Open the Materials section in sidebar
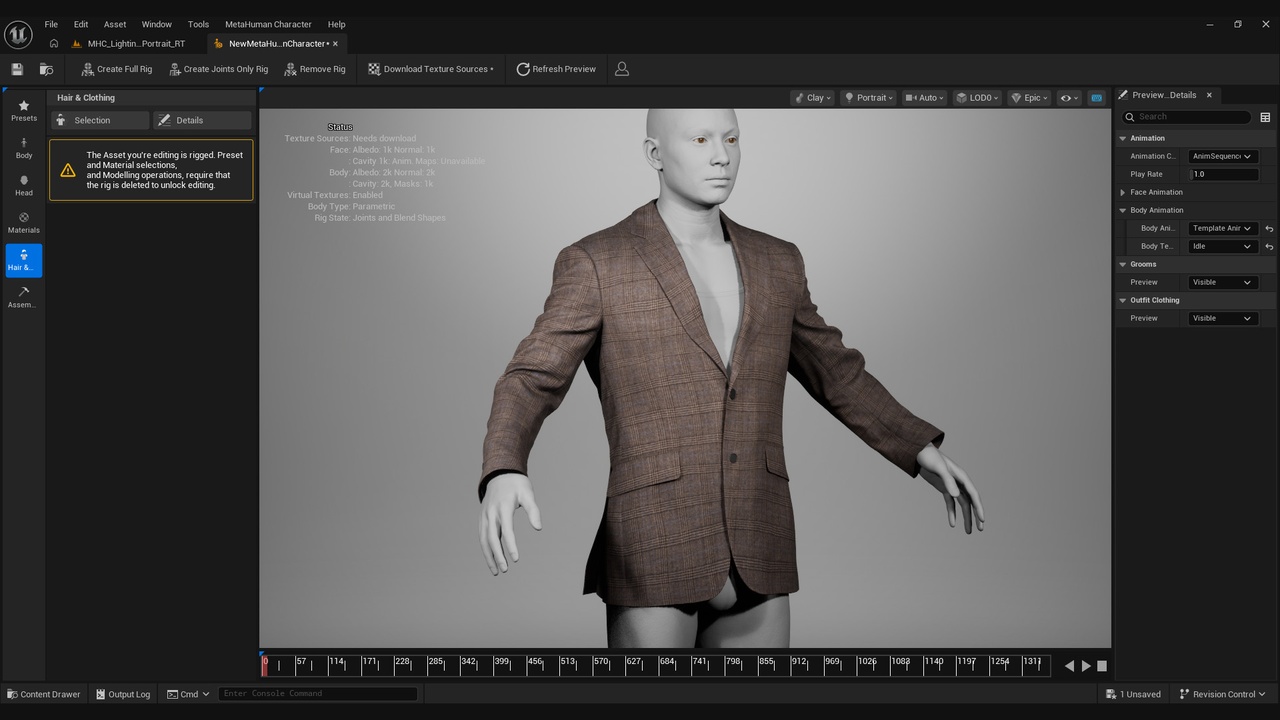This screenshot has width=1280, height=720. click(x=24, y=223)
